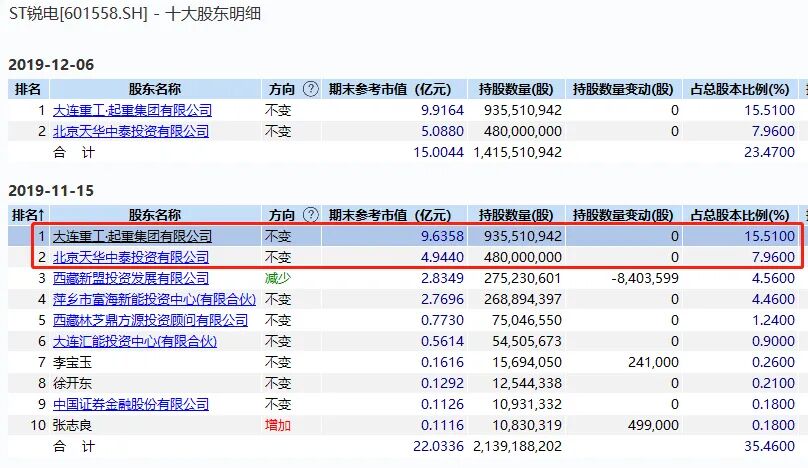The width and height of the screenshot is (808, 468).
Task: Click 股东名称 header in 2019-11-15 table
Action: (155, 215)
